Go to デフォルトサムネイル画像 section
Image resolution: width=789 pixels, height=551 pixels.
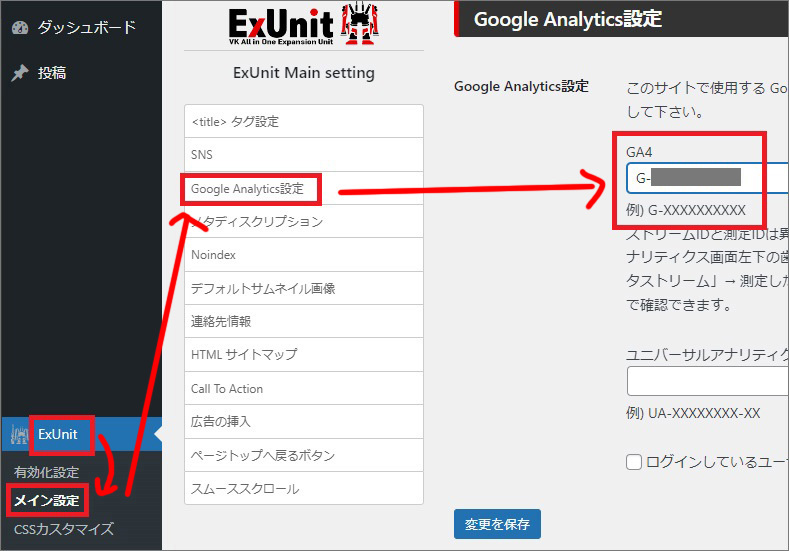304,288
